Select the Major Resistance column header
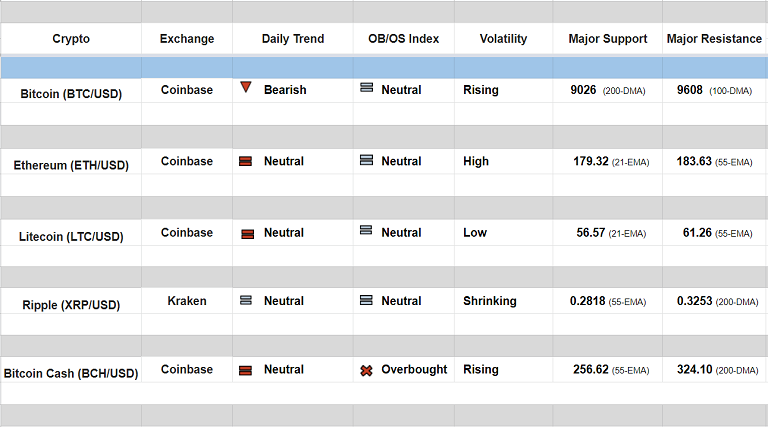768x427 pixels. coord(713,39)
